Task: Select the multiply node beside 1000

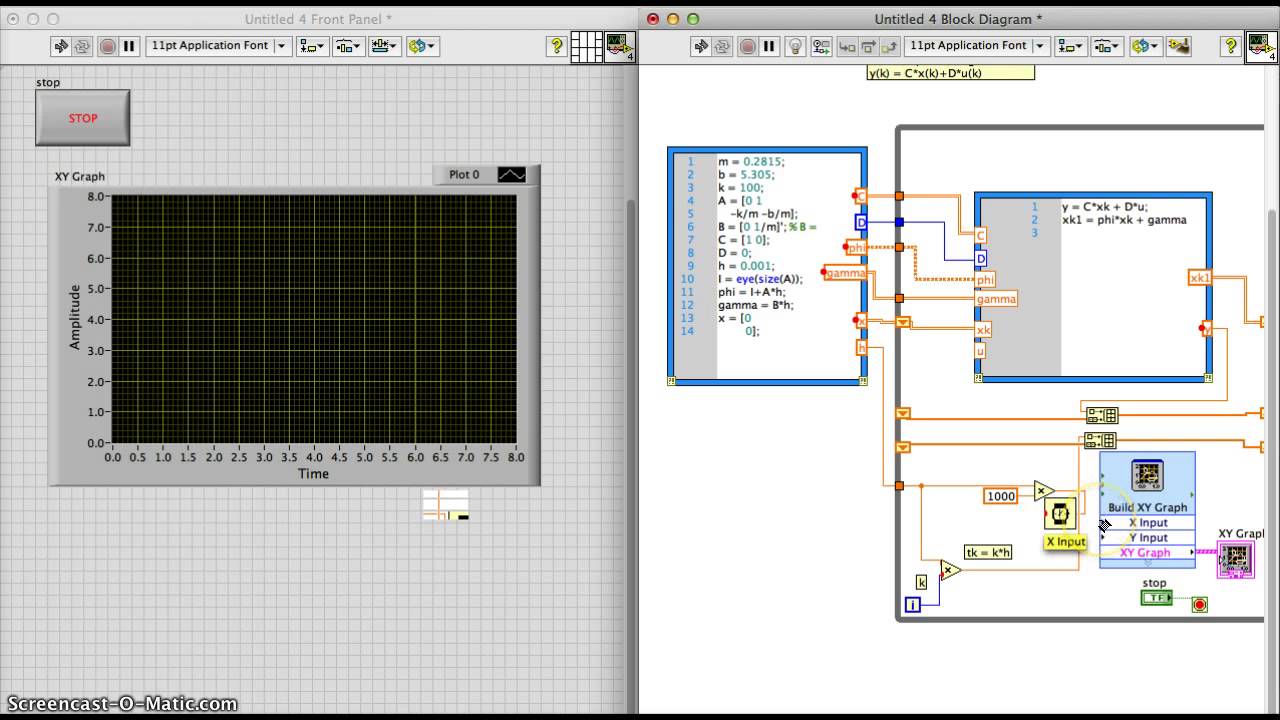Action: tap(1044, 491)
